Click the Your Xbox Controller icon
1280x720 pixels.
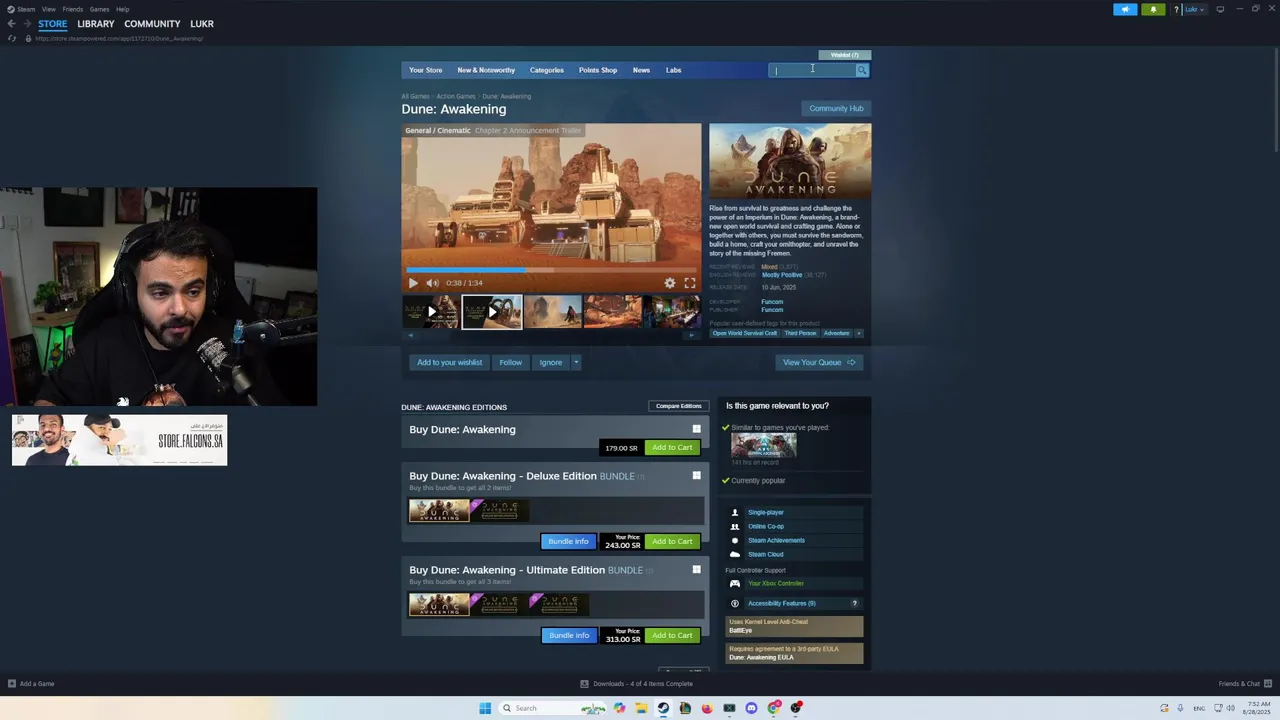coord(735,583)
